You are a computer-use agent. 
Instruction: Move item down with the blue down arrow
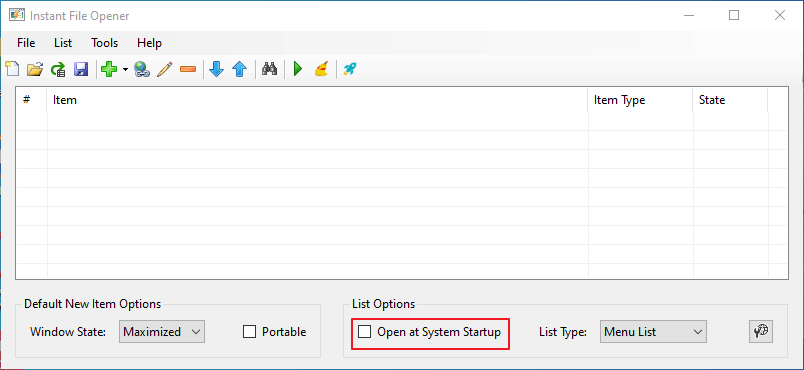click(x=217, y=69)
